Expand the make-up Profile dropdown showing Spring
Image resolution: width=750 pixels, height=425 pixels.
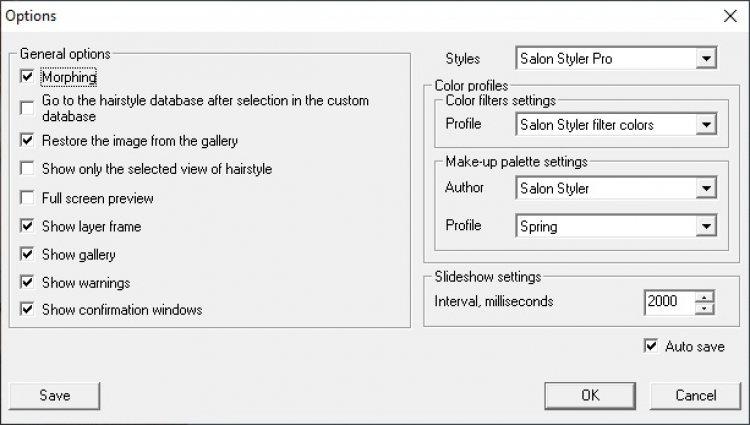coord(707,226)
